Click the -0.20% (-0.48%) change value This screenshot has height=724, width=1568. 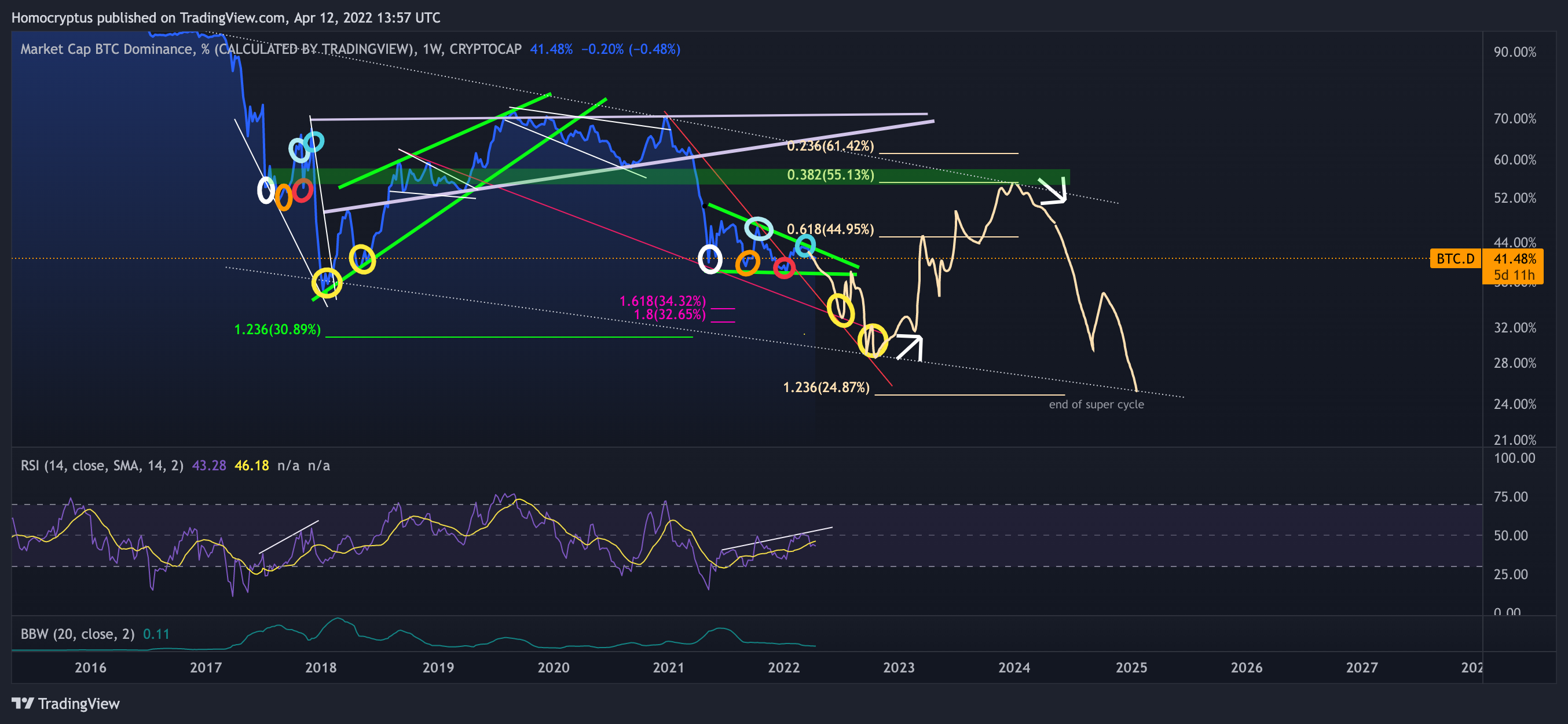[x=630, y=49]
